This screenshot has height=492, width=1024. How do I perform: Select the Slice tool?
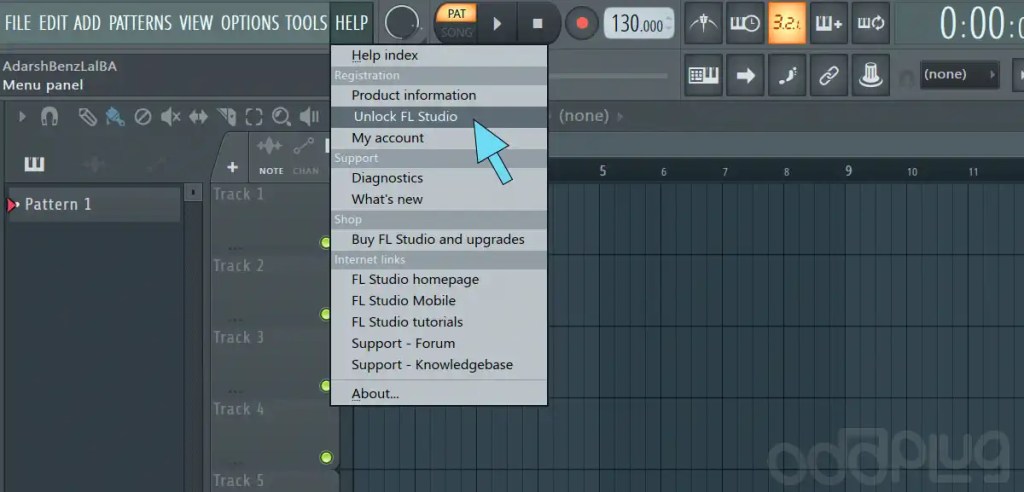[226, 117]
